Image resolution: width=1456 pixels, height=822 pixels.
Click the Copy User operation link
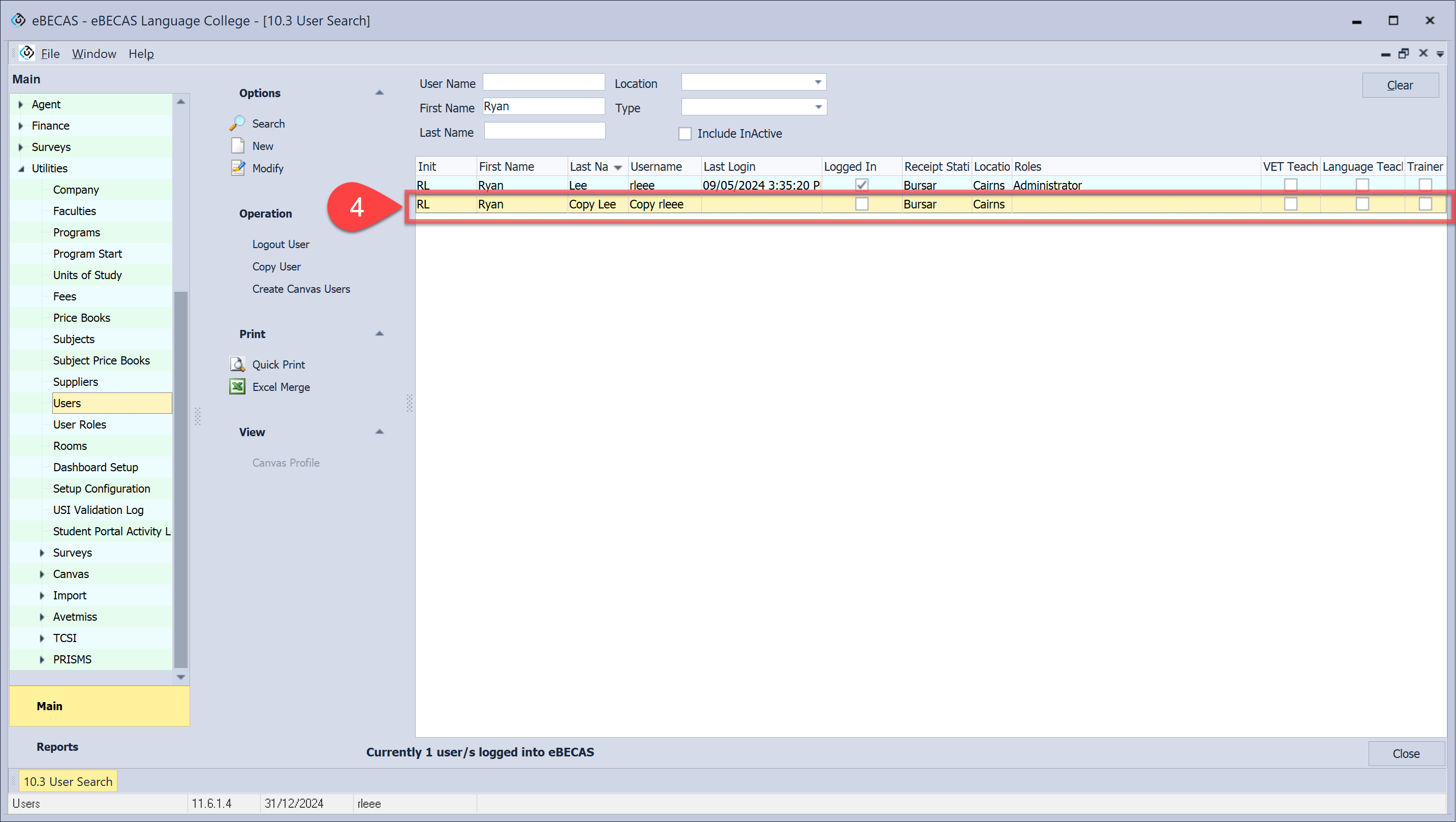click(276, 266)
